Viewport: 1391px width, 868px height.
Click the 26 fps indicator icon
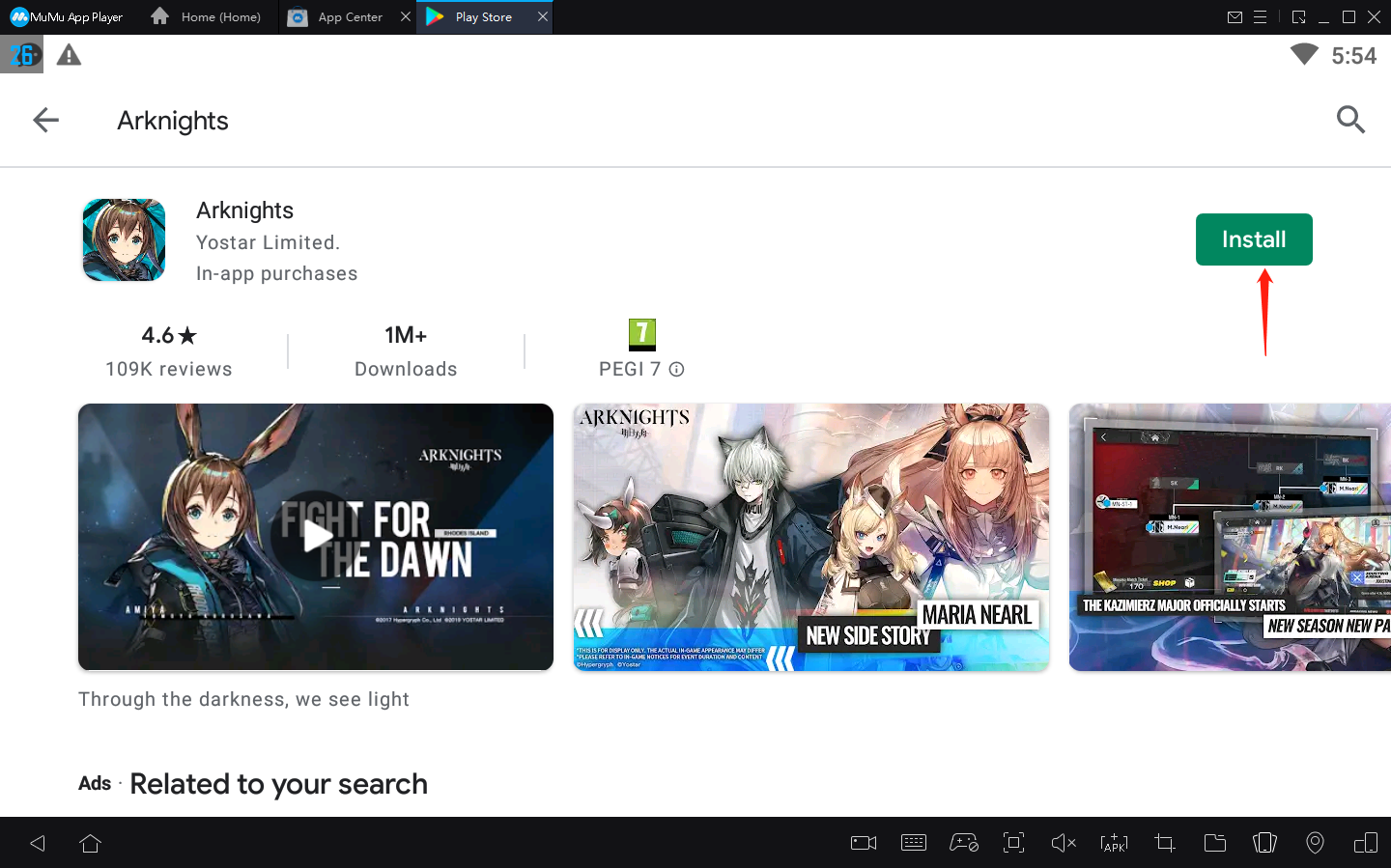coord(21,55)
